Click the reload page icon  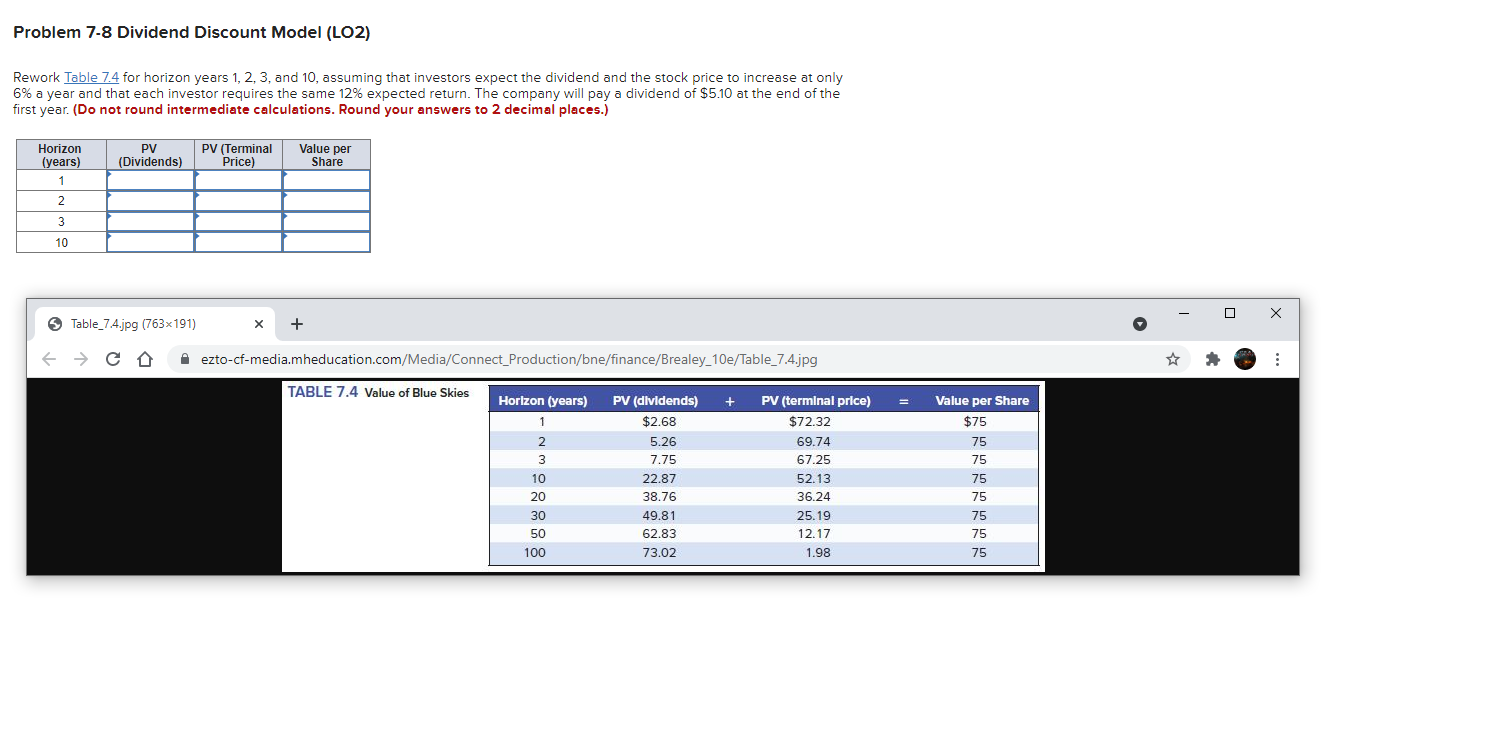(x=112, y=359)
